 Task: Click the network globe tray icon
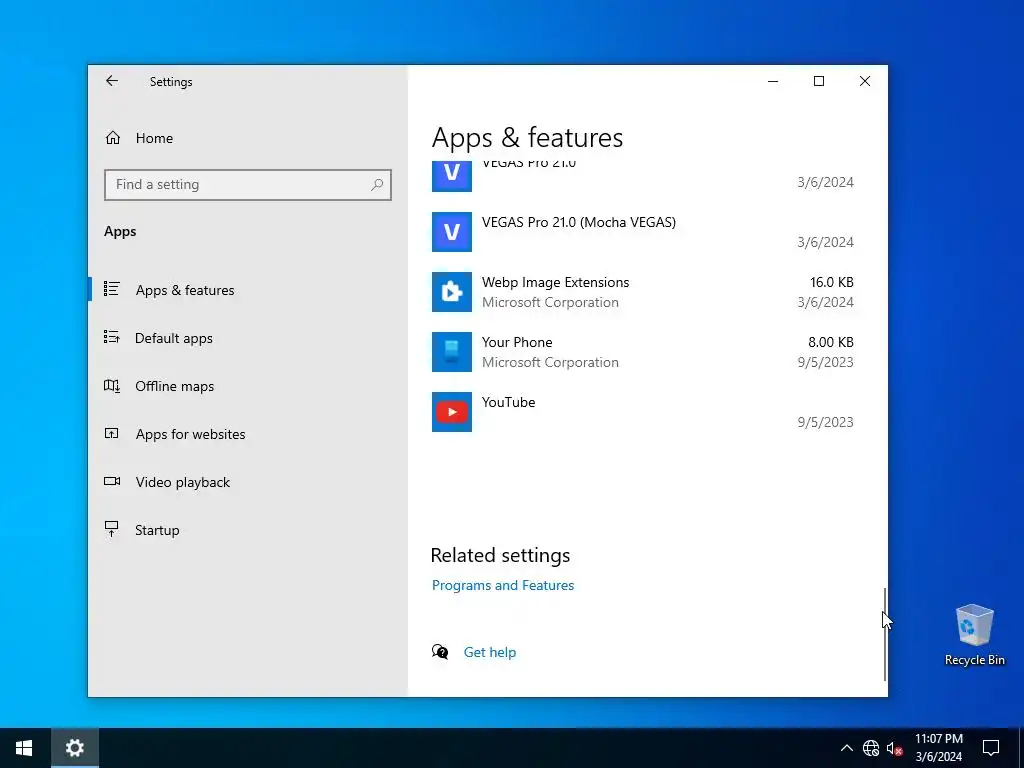click(871, 748)
